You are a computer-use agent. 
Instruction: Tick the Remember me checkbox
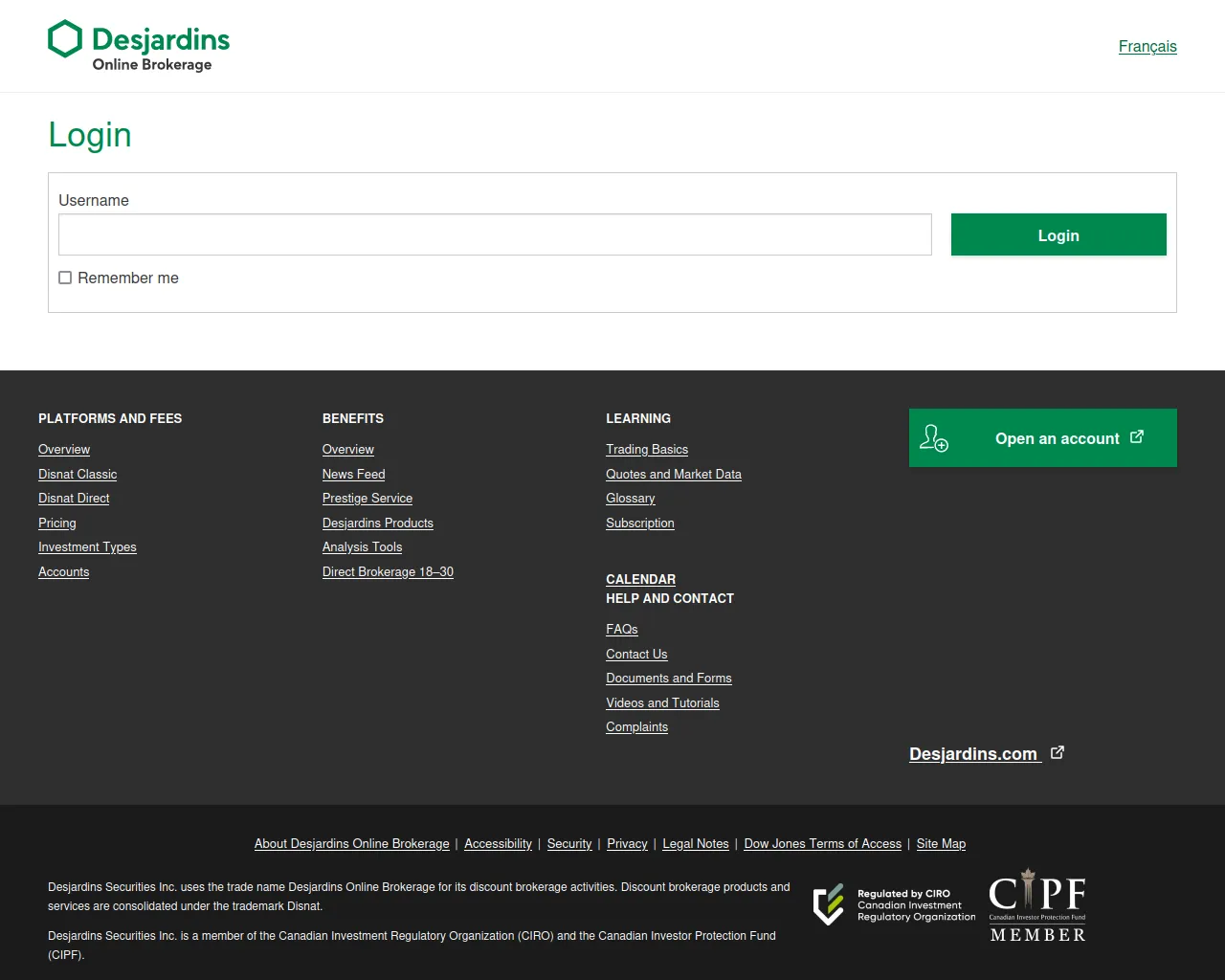pyautogui.click(x=65, y=278)
